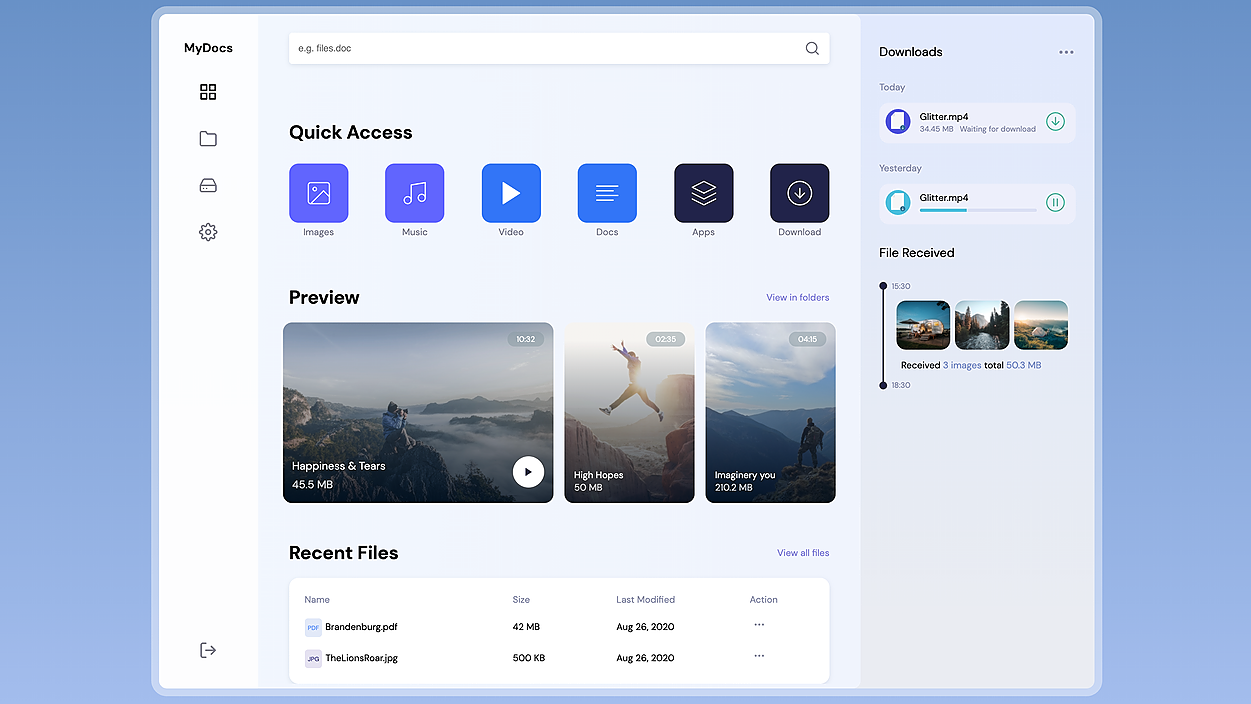Select the folder icon in the sidebar
Image resolution: width=1251 pixels, height=704 pixels.
(x=207, y=138)
